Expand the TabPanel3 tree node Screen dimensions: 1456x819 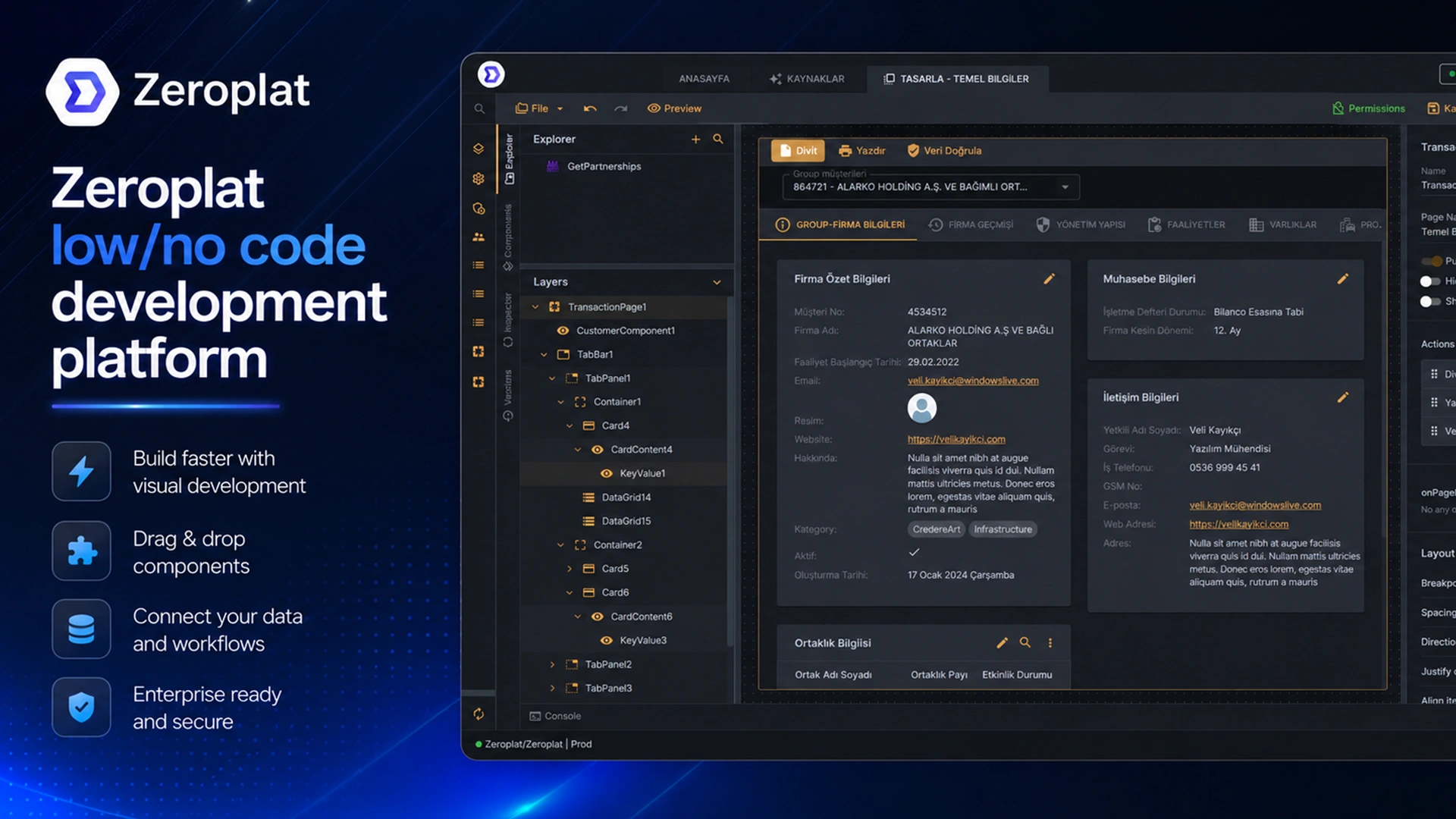(552, 688)
